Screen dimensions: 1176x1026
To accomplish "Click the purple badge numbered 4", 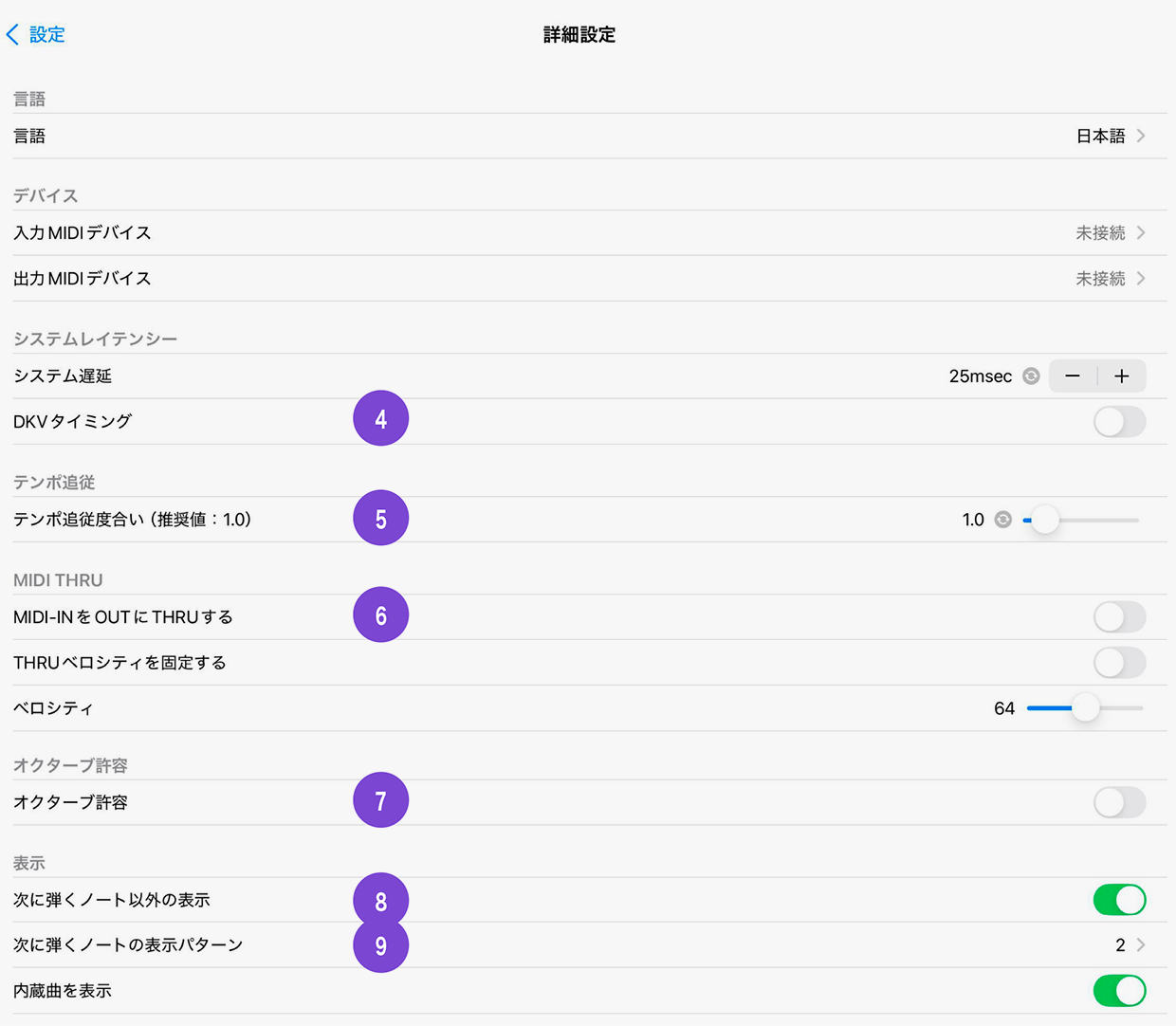I will point(380,417).
